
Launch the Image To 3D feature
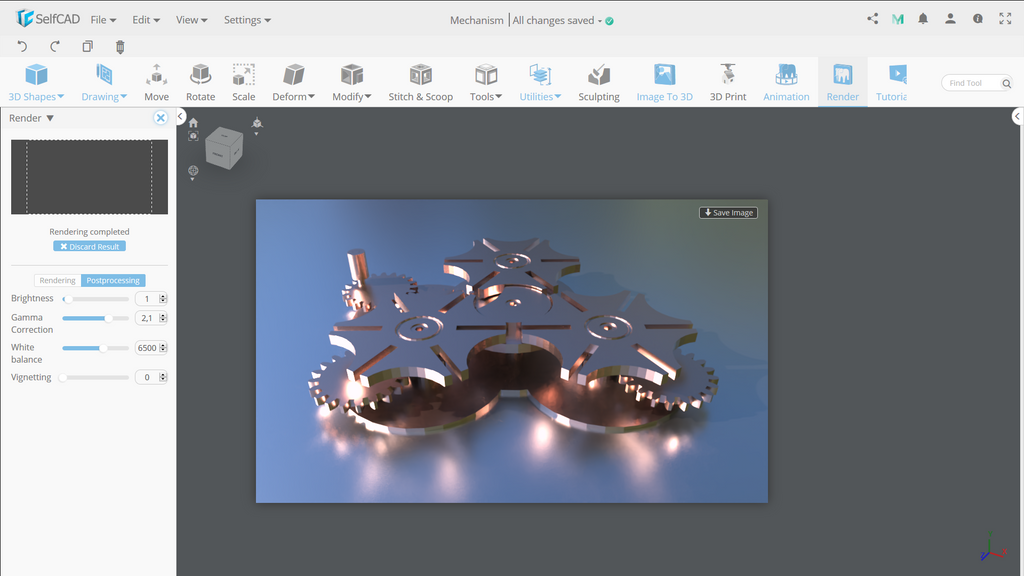click(664, 82)
